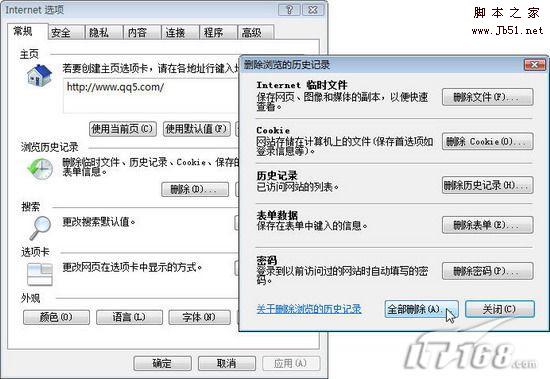Go to the 高级 tab
The image size is (550, 379).
256,33
